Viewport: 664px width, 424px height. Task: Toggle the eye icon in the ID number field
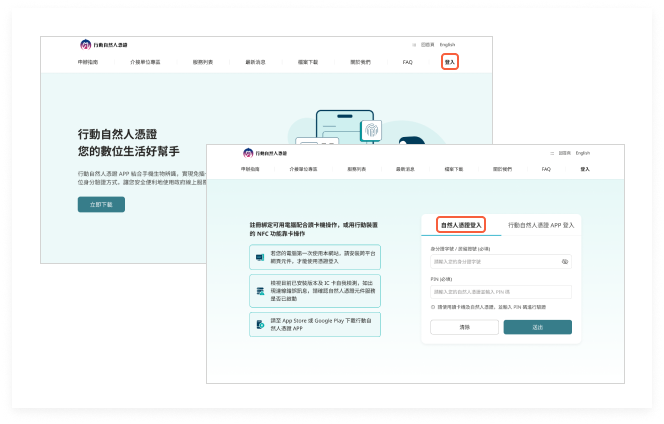[x=565, y=261]
